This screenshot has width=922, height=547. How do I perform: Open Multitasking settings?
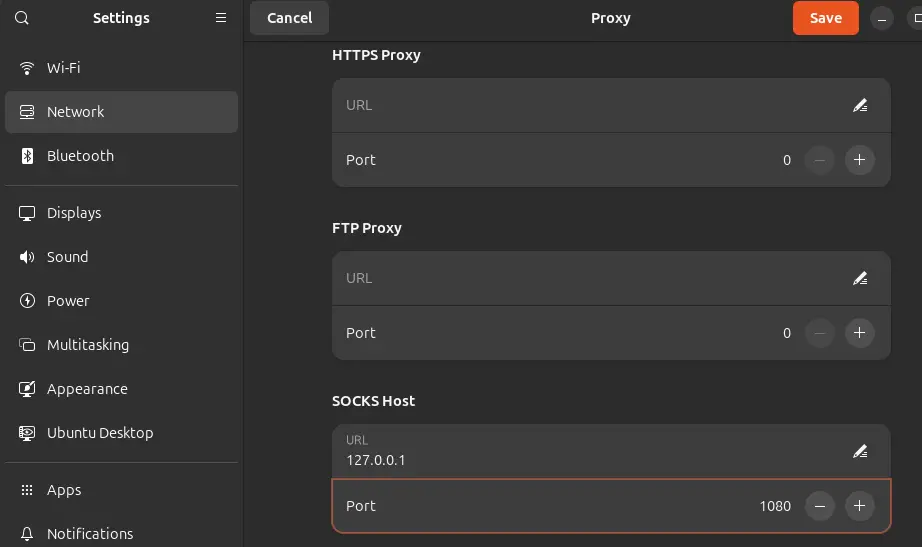coord(121,345)
